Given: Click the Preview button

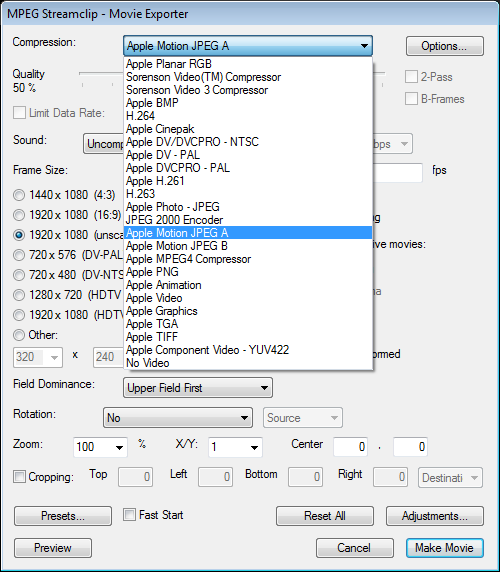Looking at the screenshot, I should (53, 548).
